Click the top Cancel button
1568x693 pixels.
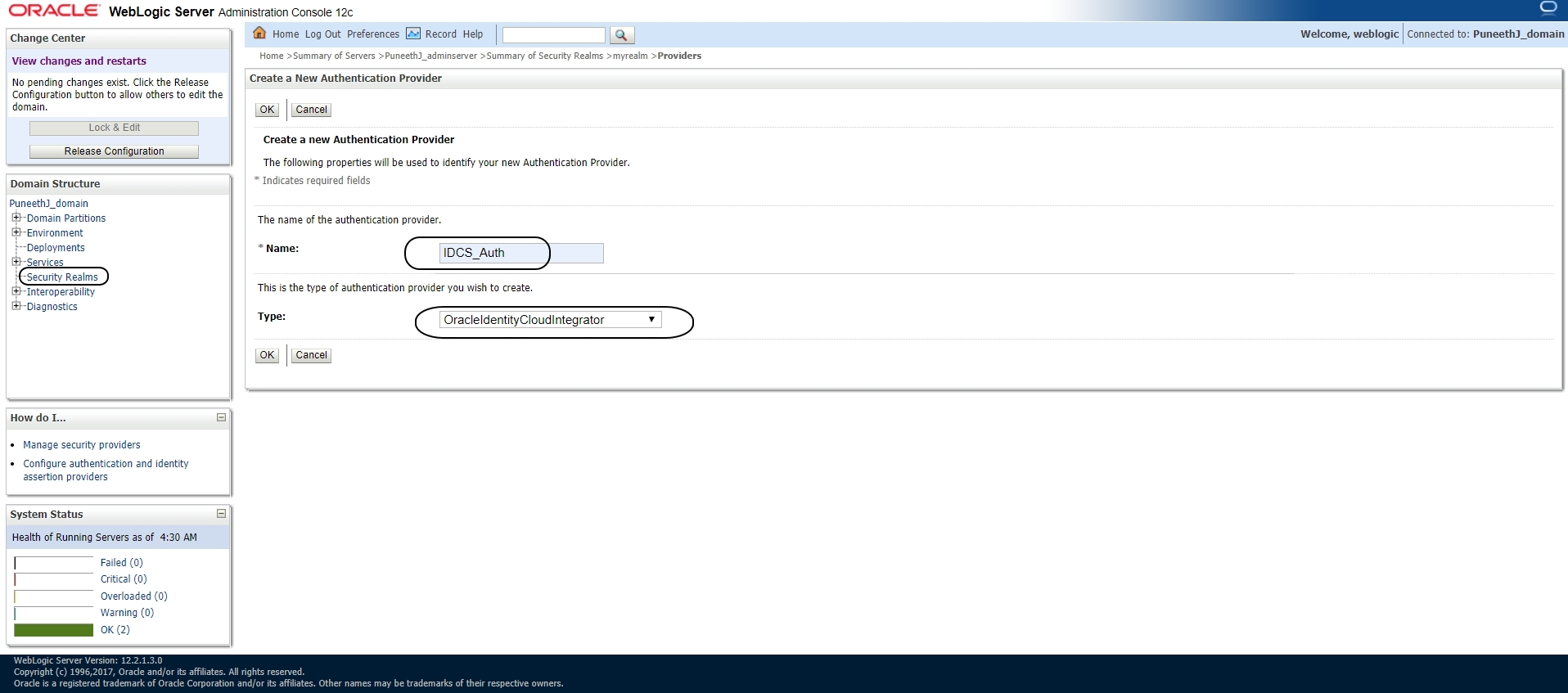[x=311, y=110]
